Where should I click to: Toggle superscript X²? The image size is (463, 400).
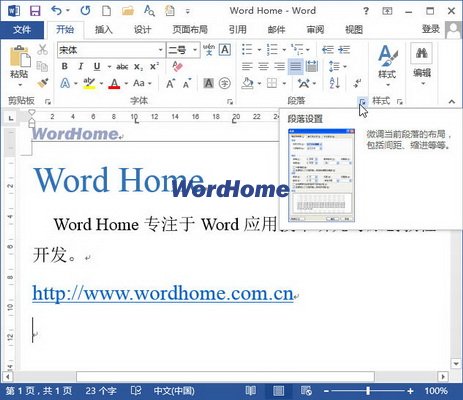(x=154, y=66)
